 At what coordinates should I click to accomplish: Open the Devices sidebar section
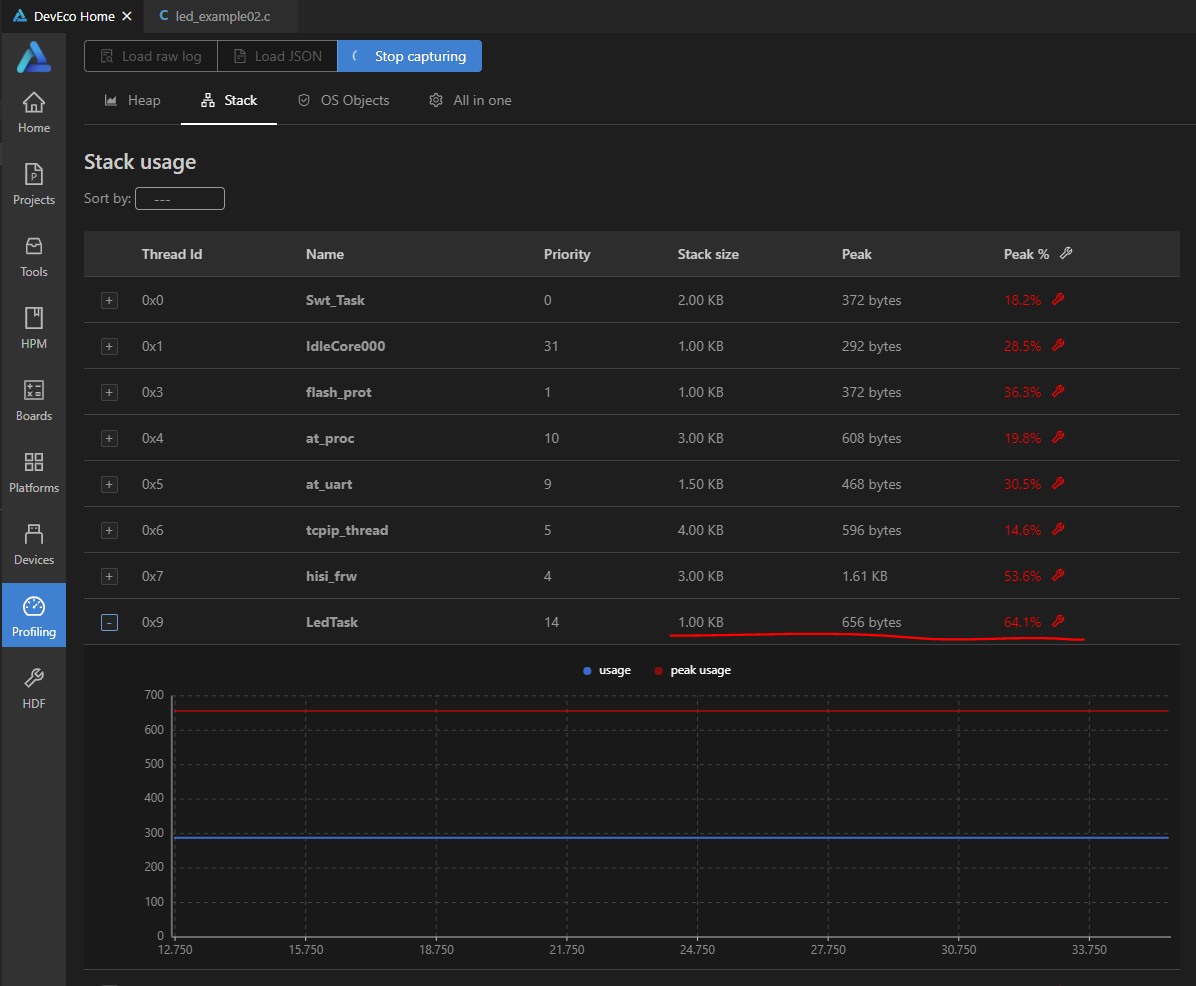point(33,544)
